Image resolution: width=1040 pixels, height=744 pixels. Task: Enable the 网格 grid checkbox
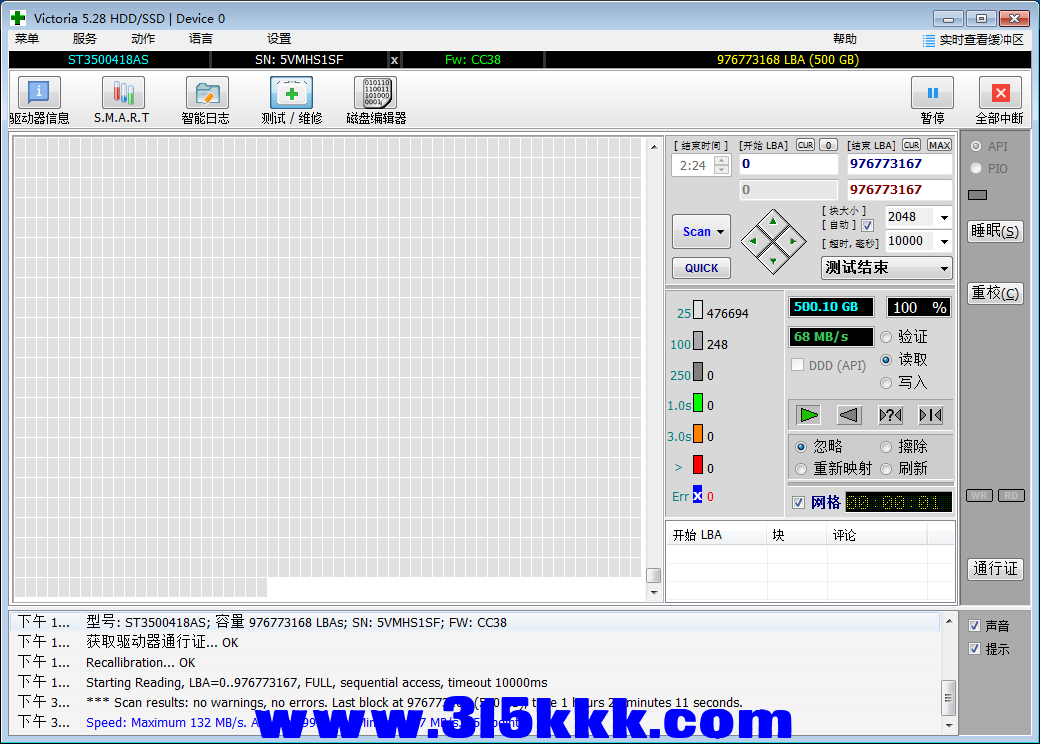pyautogui.click(x=798, y=502)
